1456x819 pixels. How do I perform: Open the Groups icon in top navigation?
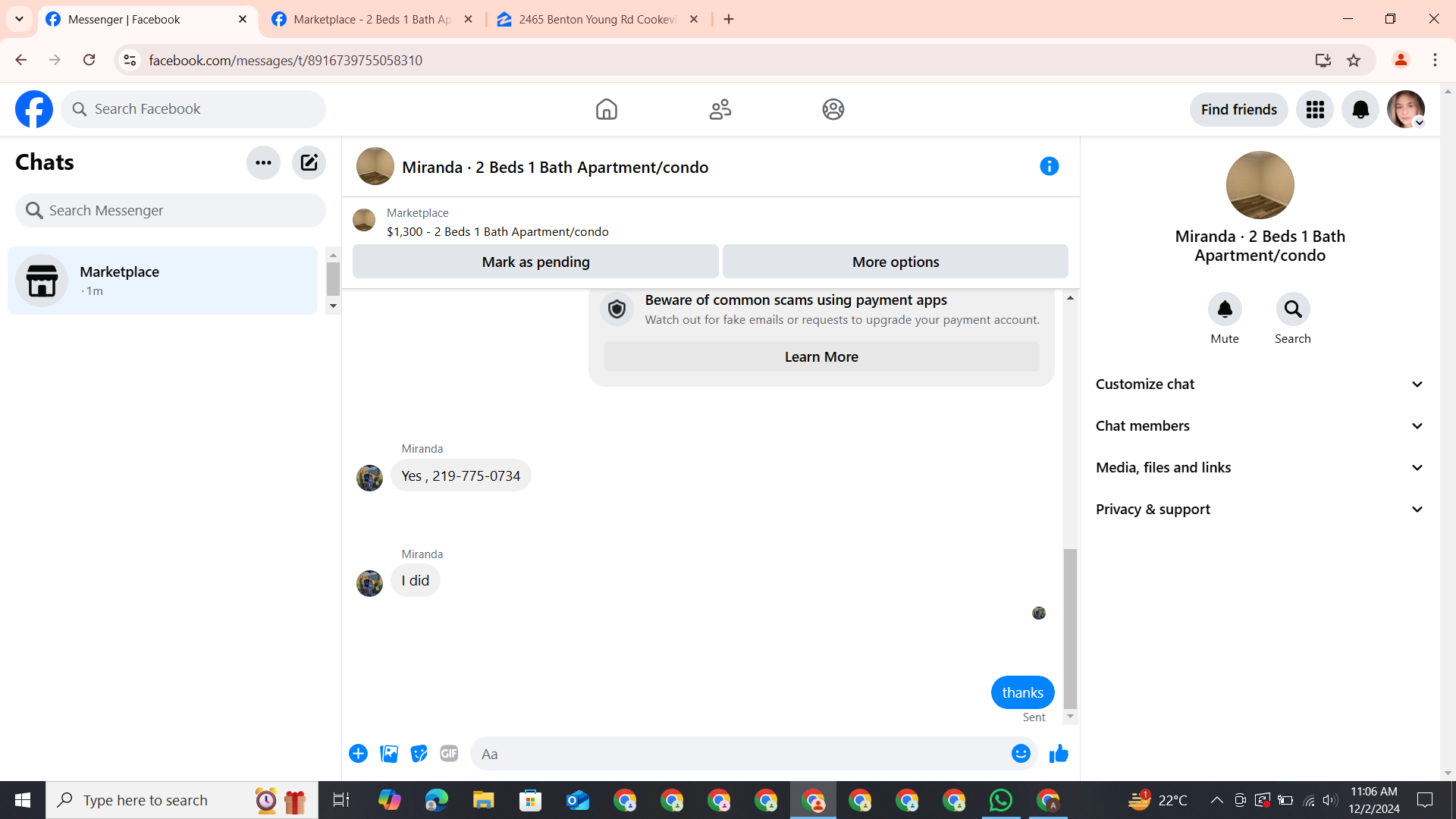(x=833, y=109)
